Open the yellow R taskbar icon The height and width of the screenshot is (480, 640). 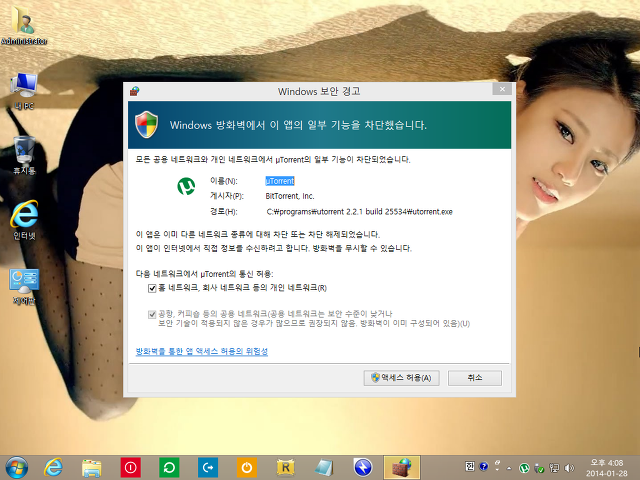(286, 468)
